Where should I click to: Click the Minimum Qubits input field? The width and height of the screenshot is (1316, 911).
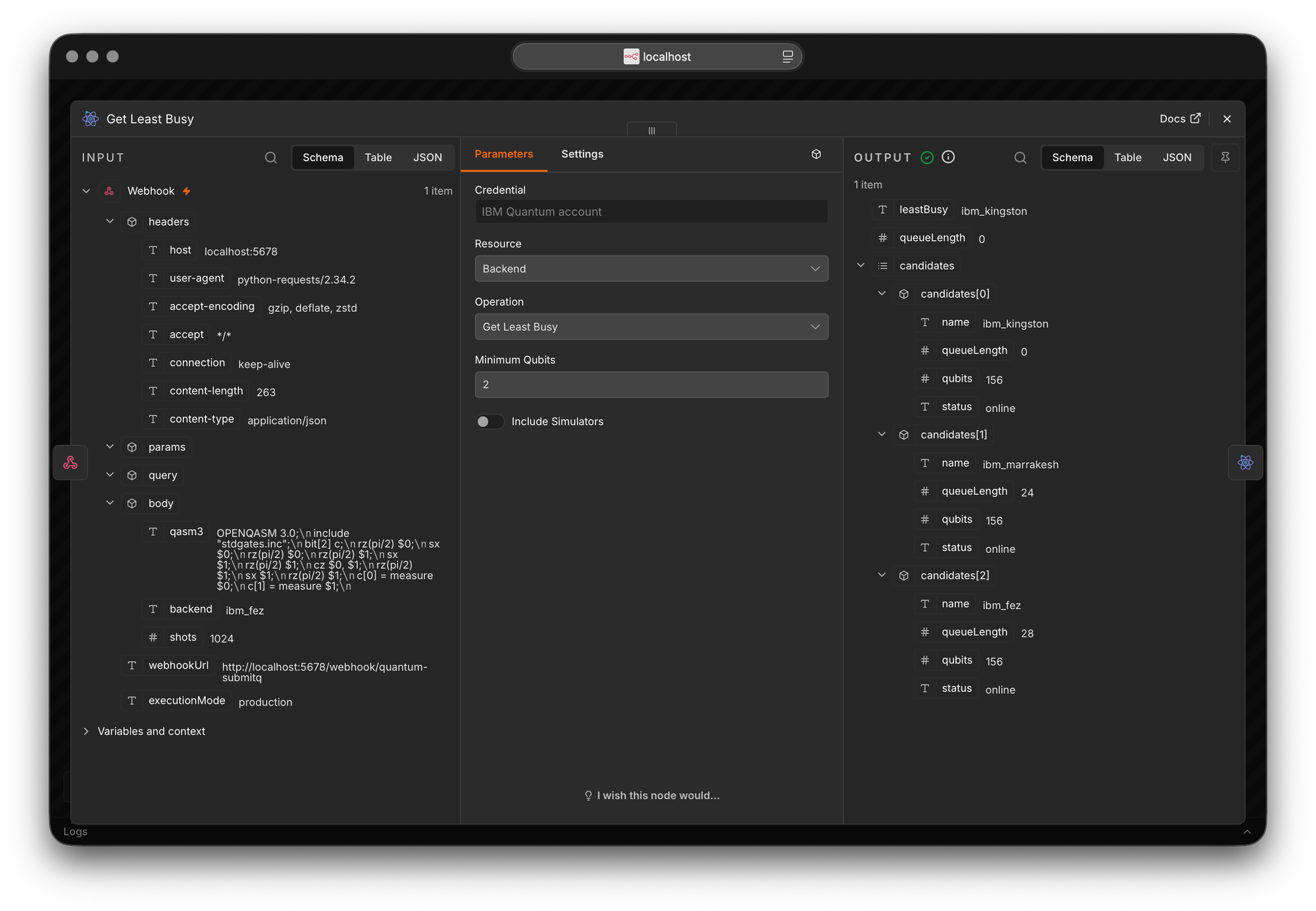point(651,384)
